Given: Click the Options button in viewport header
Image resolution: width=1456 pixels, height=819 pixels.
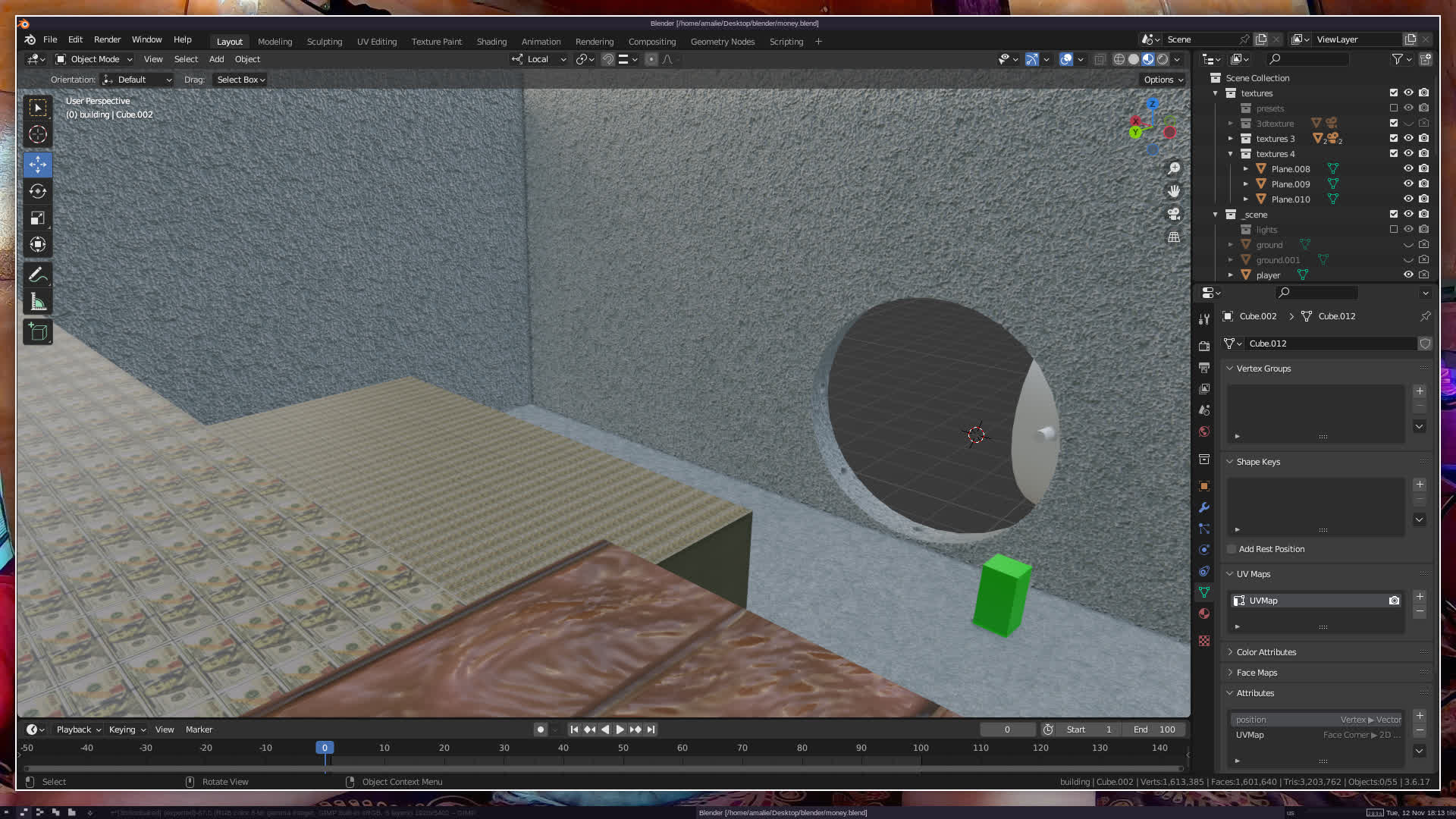Looking at the screenshot, I should pyautogui.click(x=1163, y=80).
